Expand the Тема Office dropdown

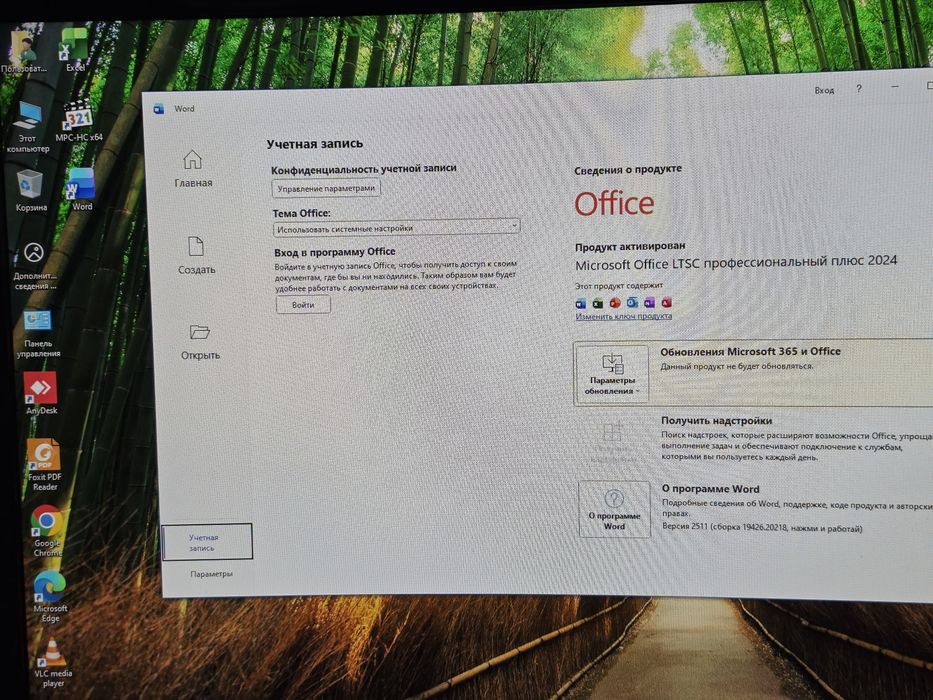point(396,227)
